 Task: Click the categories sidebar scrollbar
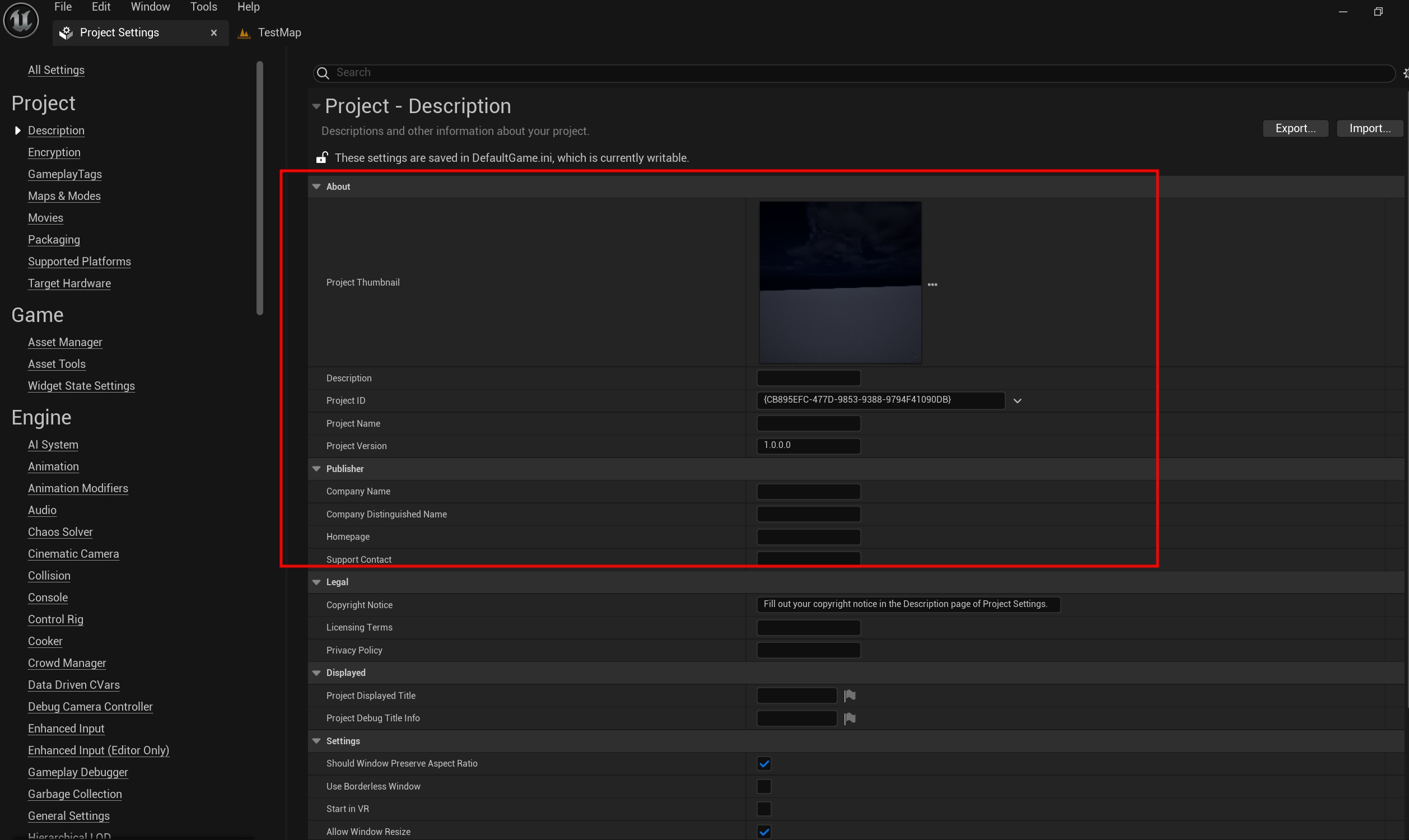click(260, 188)
